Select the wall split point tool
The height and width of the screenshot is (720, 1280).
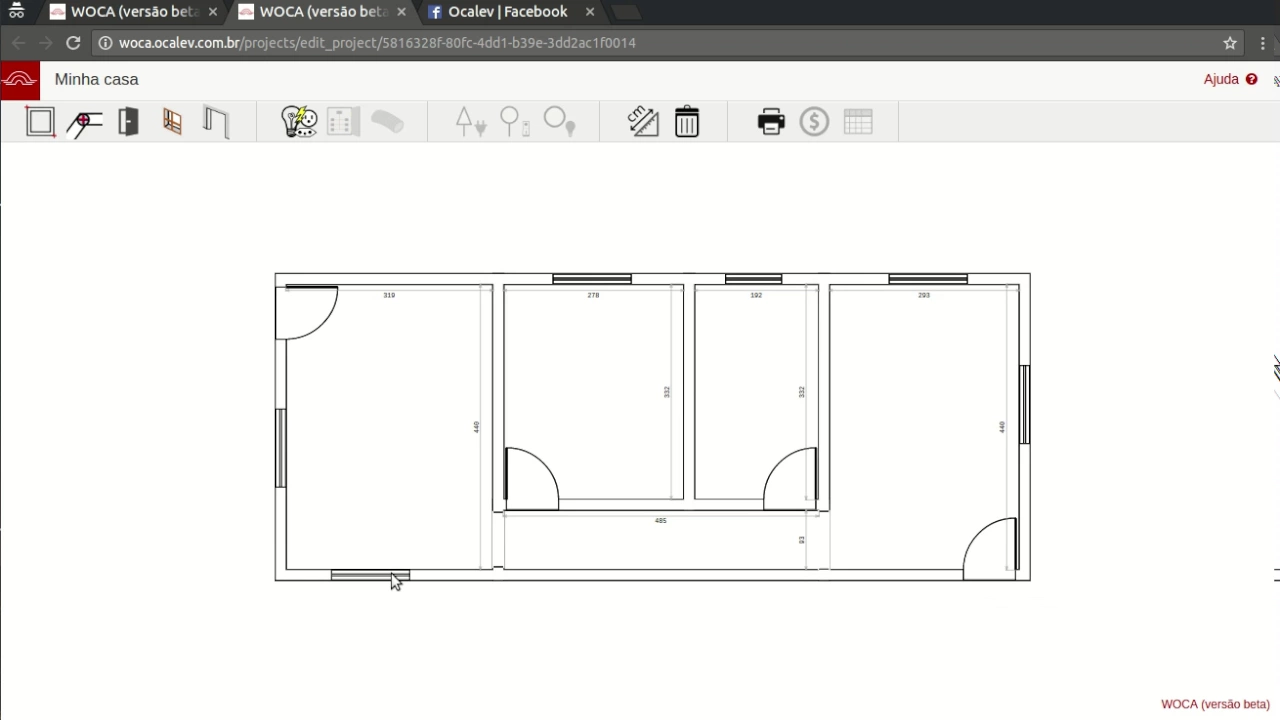(x=84, y=122)
